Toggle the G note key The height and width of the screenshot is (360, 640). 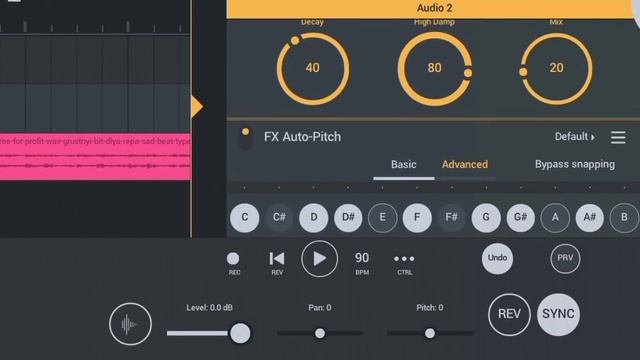click(486, 217)
